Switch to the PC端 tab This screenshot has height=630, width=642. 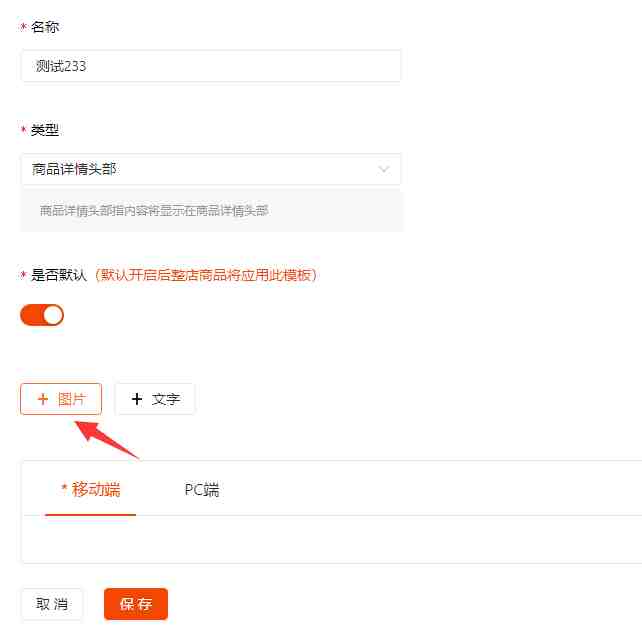coord(202,489)
